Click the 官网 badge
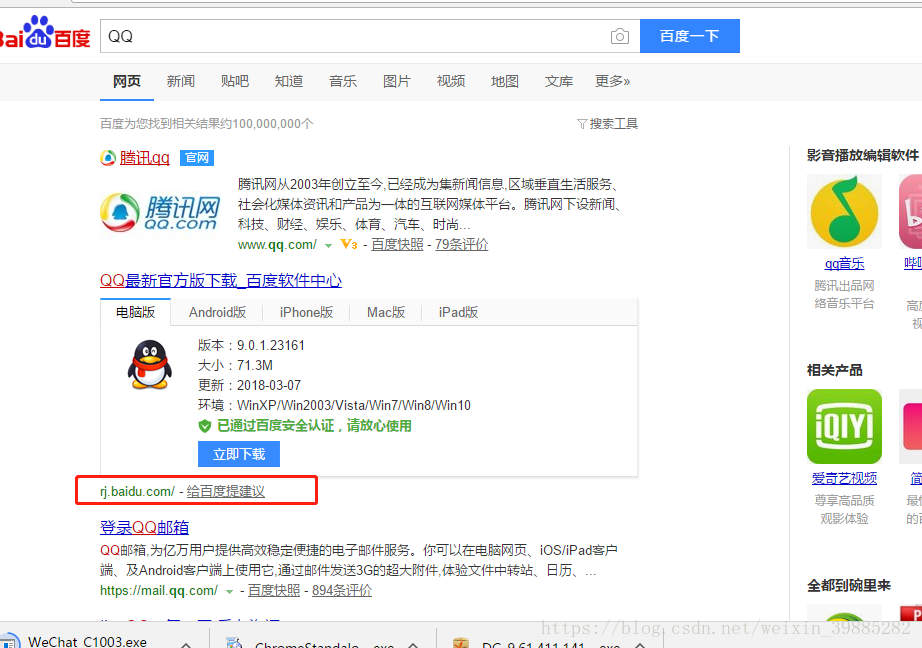922x648 pixels. coord(196,158)
